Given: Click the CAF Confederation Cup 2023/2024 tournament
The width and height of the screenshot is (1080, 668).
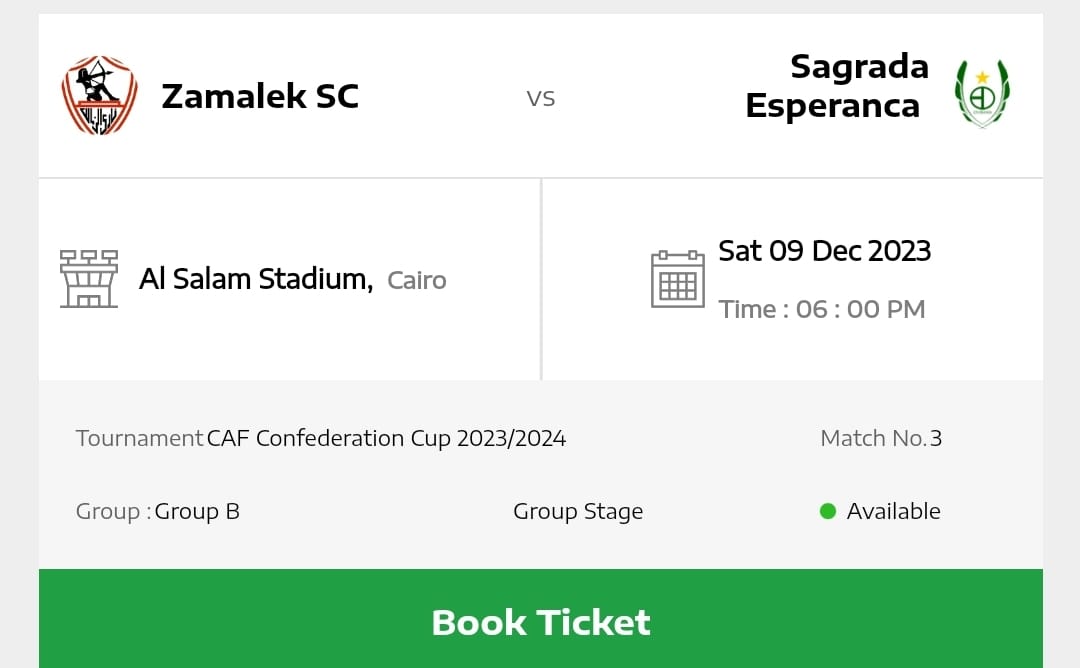Looking at the screenshot, I should click(x=386, y=438).
